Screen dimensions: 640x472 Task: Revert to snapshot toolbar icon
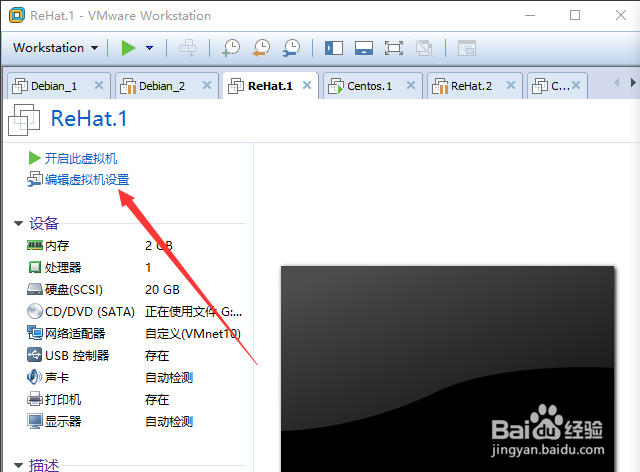click(261, 48)
